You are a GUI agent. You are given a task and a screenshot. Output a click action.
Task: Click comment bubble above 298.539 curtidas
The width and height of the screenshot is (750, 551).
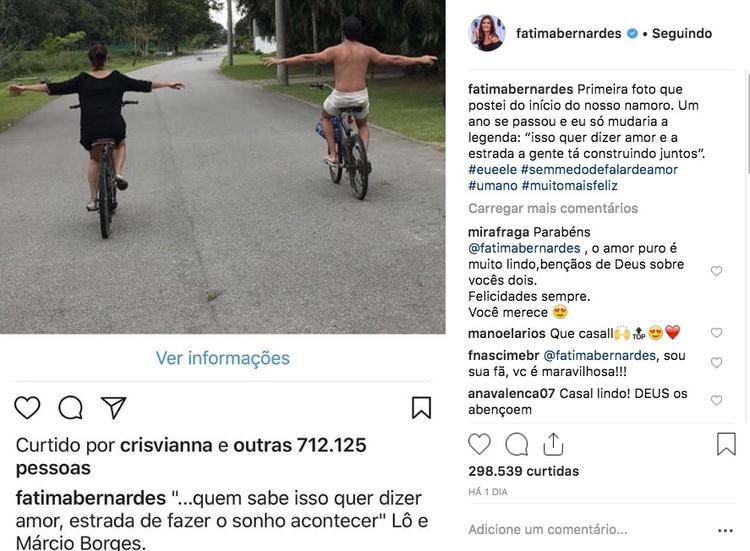click(x=517, y=444)
